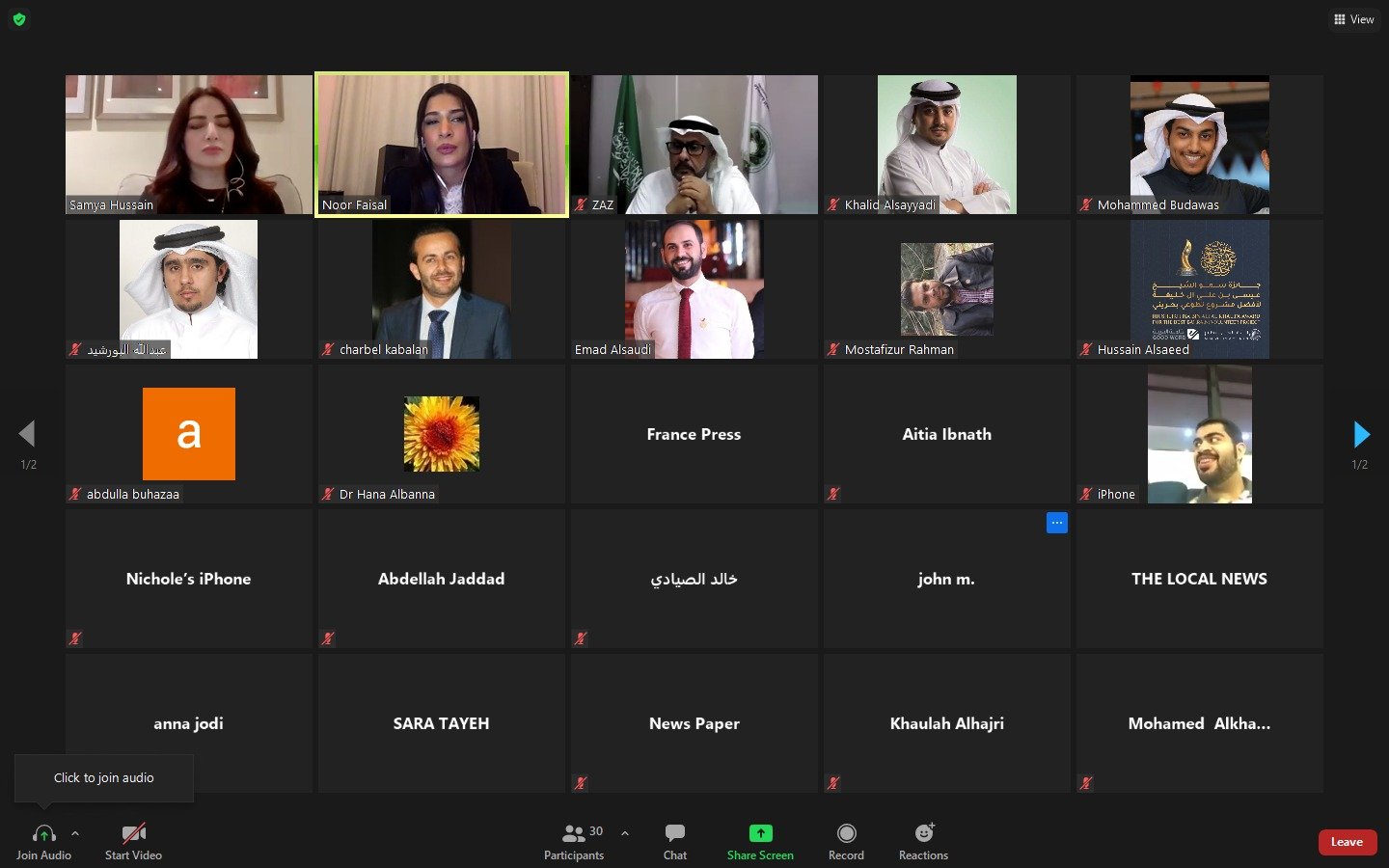Screen dimensions: 1389x868
Task: Select Noor Faisal's video tile
Action: (441, 145)
